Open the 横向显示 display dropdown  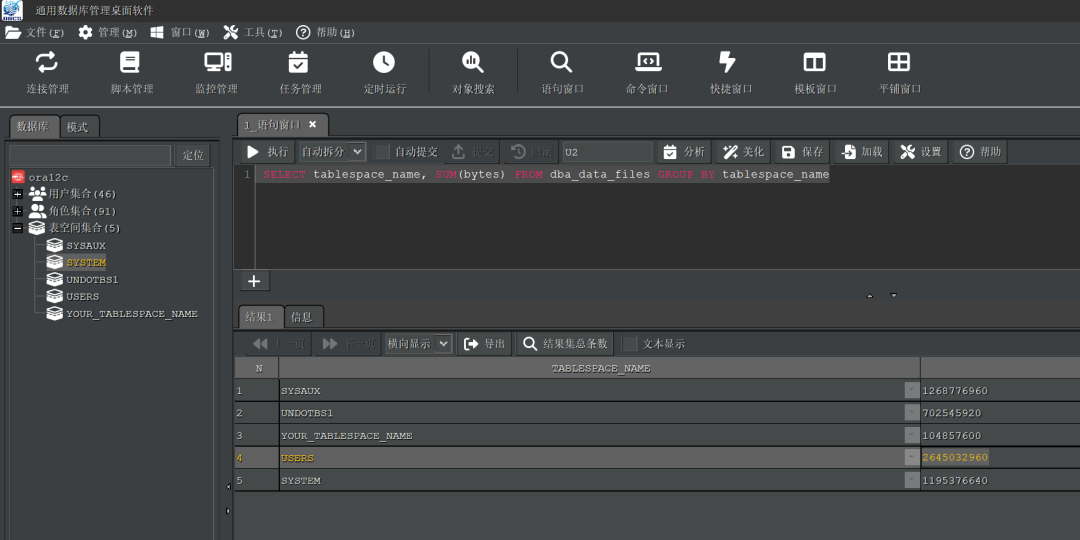click(x=419, y=343)
